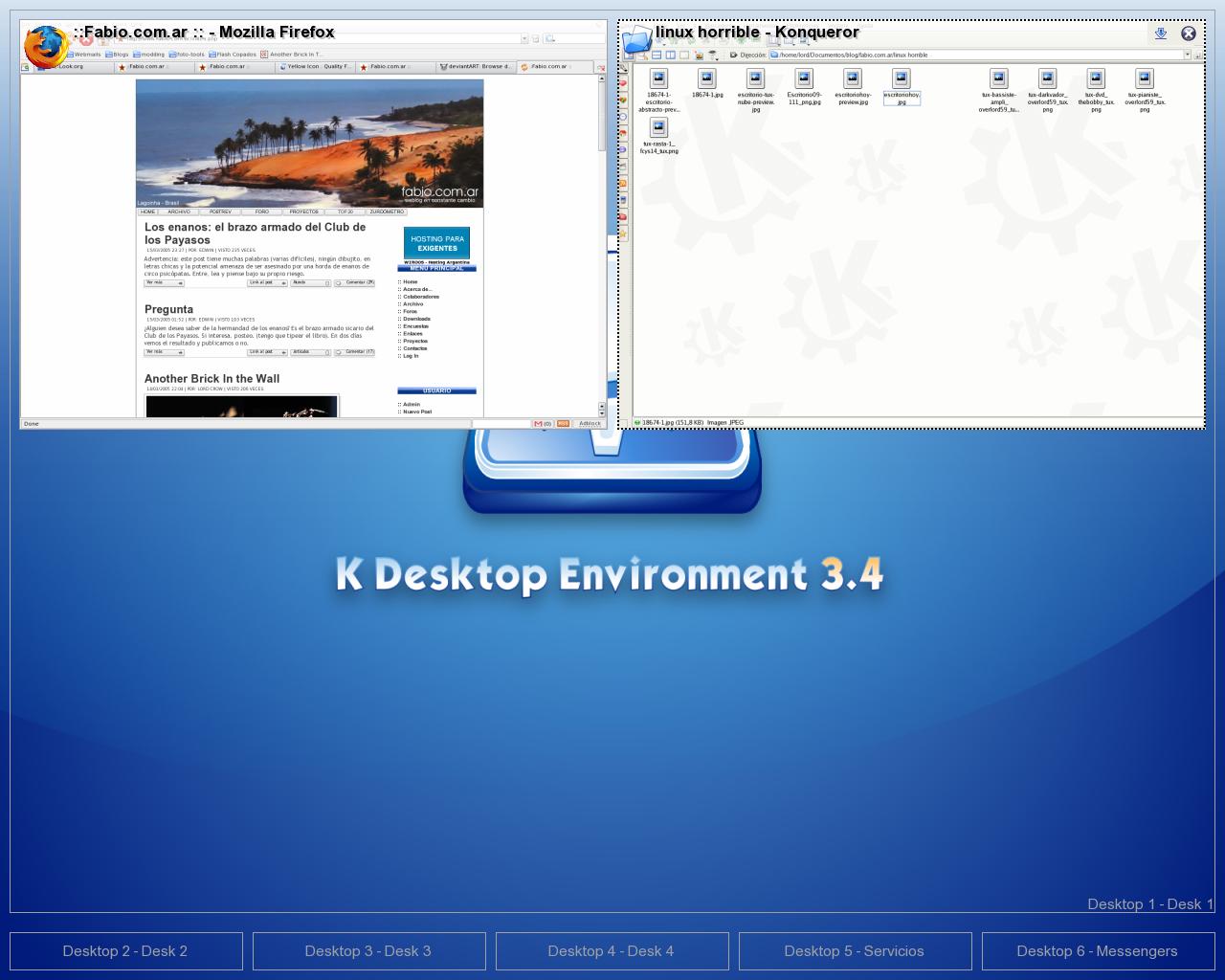Click the Firefox logo icon
This screenshot has height=980, width=1225.
[x=45, y=47]
